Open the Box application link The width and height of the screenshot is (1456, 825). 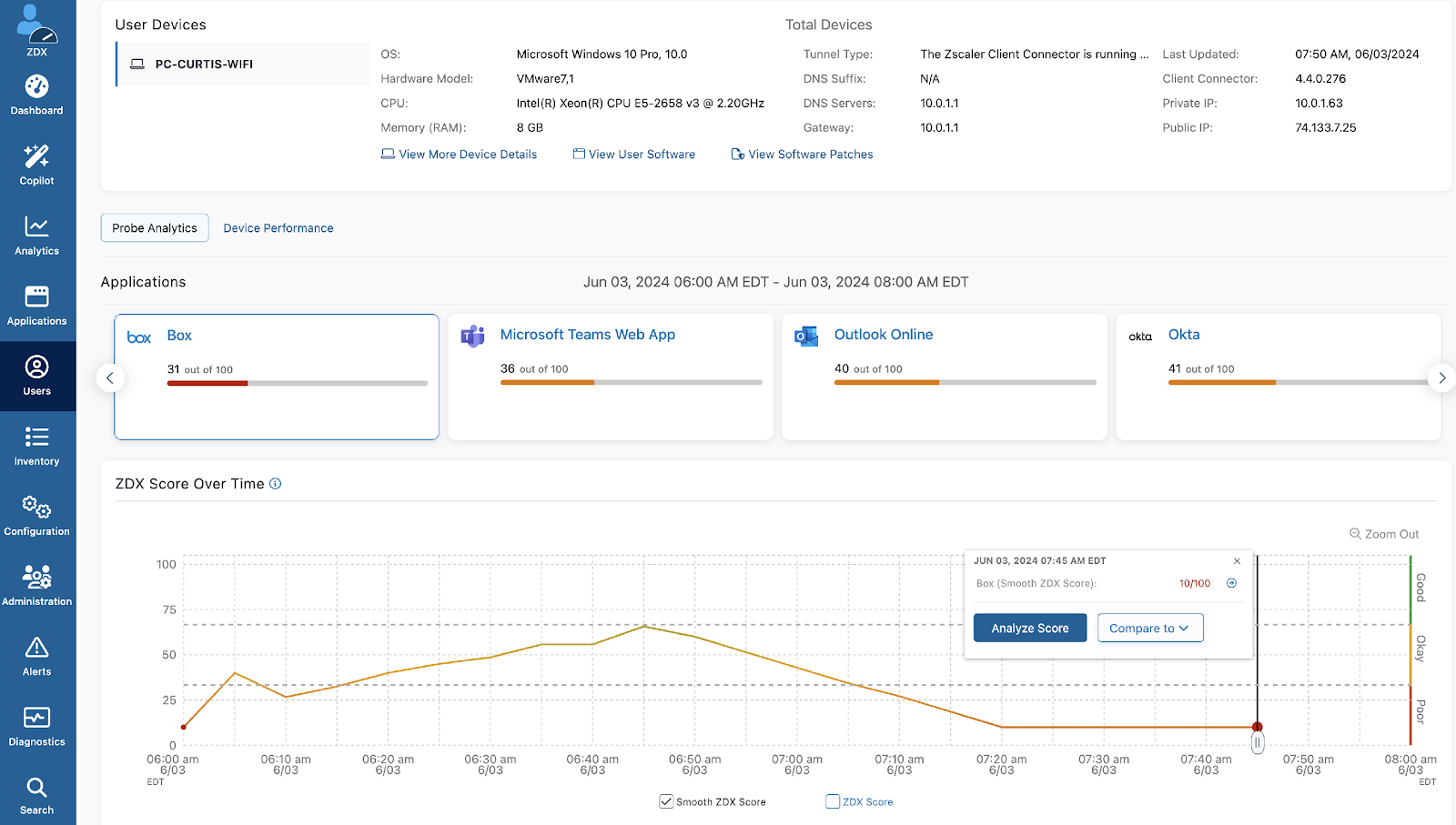(x=179, y=336)
